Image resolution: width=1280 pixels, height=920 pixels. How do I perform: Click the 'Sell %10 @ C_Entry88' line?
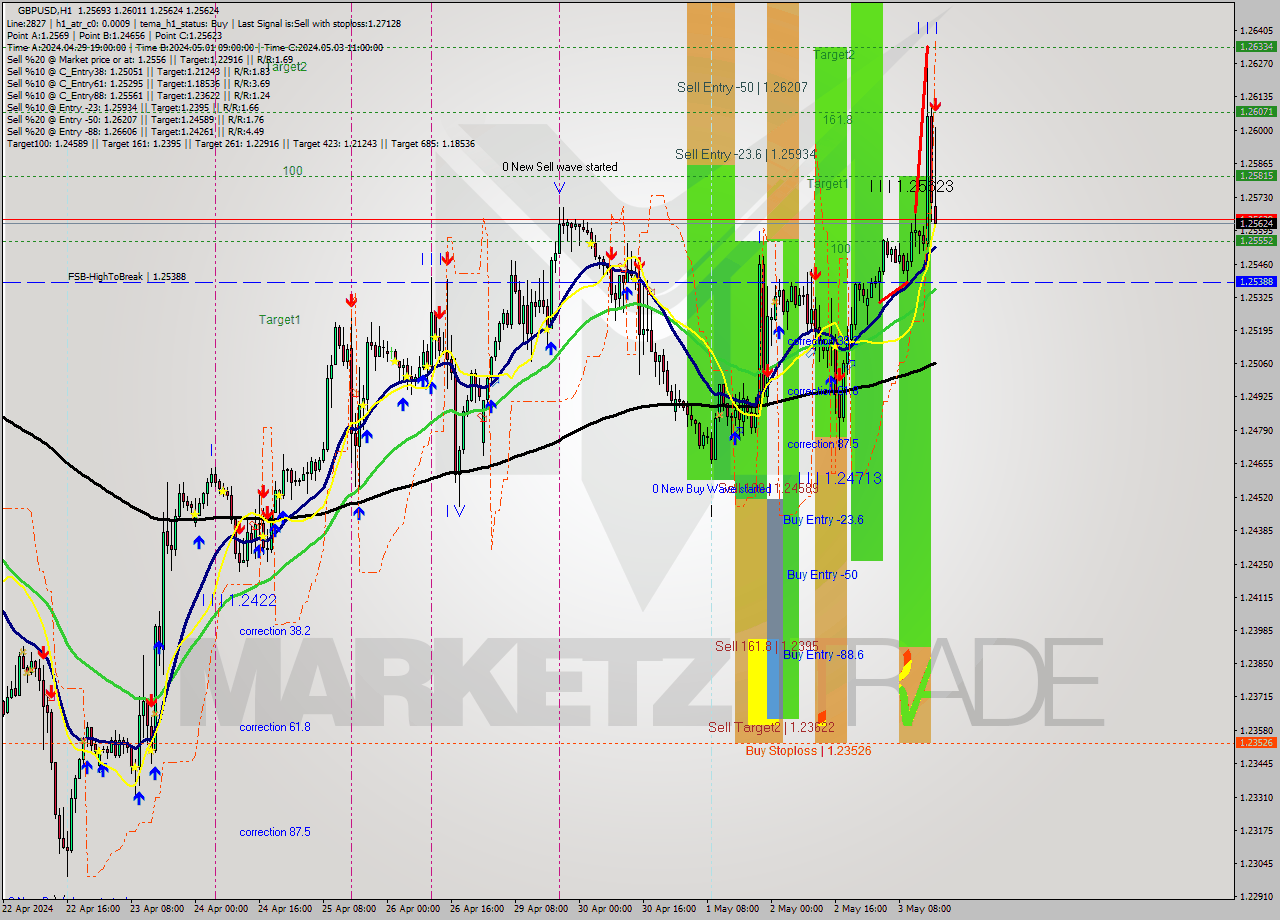(x=138, y=95)
